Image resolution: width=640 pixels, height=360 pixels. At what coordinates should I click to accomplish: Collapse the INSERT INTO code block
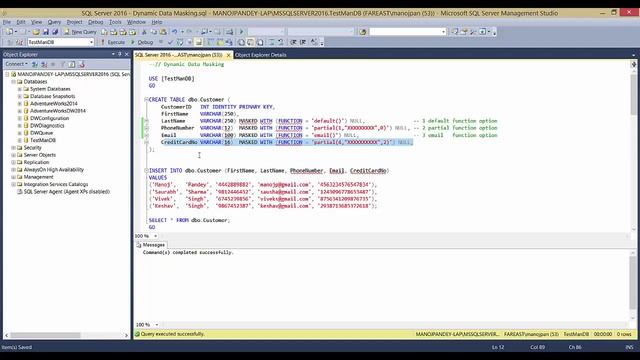pos(146,171)
